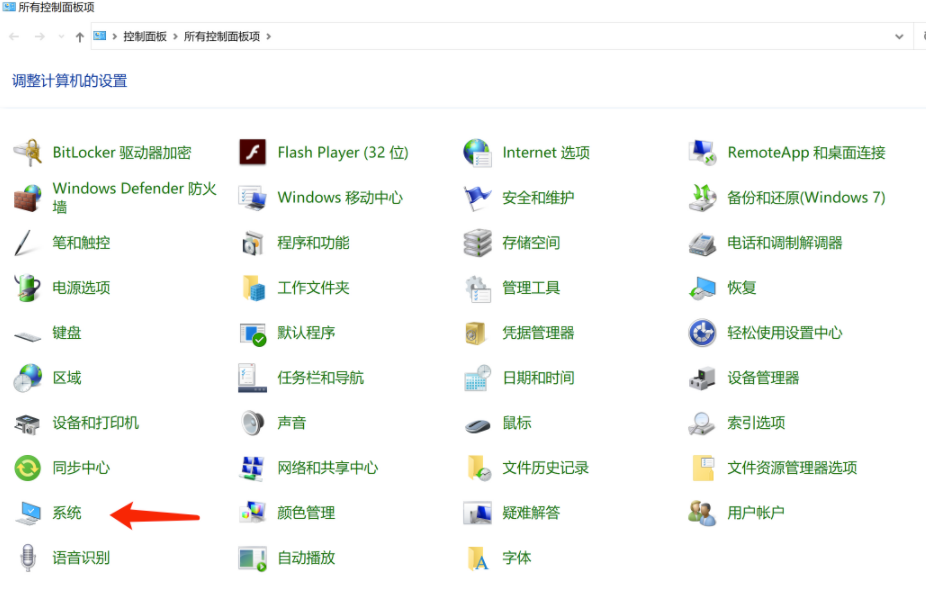
Task: Open the 任务栏和导航 icon
Action: [252, 378]
